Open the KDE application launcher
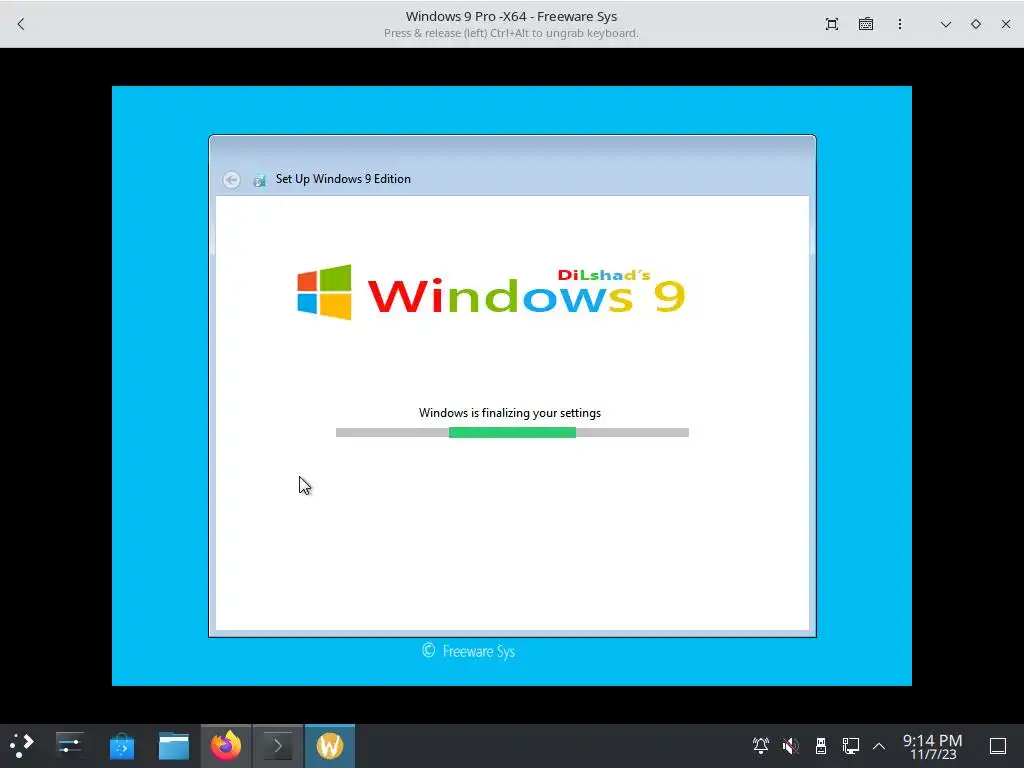The width and height of the screenshot is (1024, 768). tap(22, 746)
